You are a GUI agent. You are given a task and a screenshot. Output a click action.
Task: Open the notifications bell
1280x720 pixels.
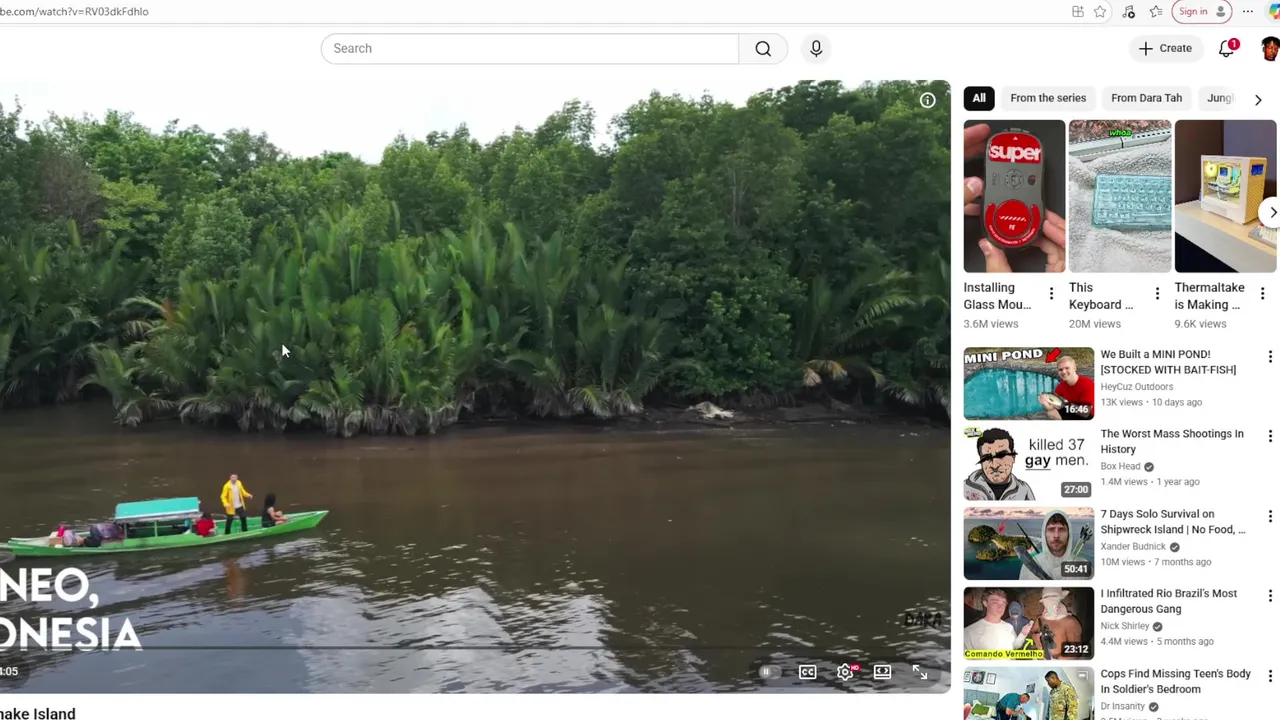pyautogui.click(x=1226, y=48)
